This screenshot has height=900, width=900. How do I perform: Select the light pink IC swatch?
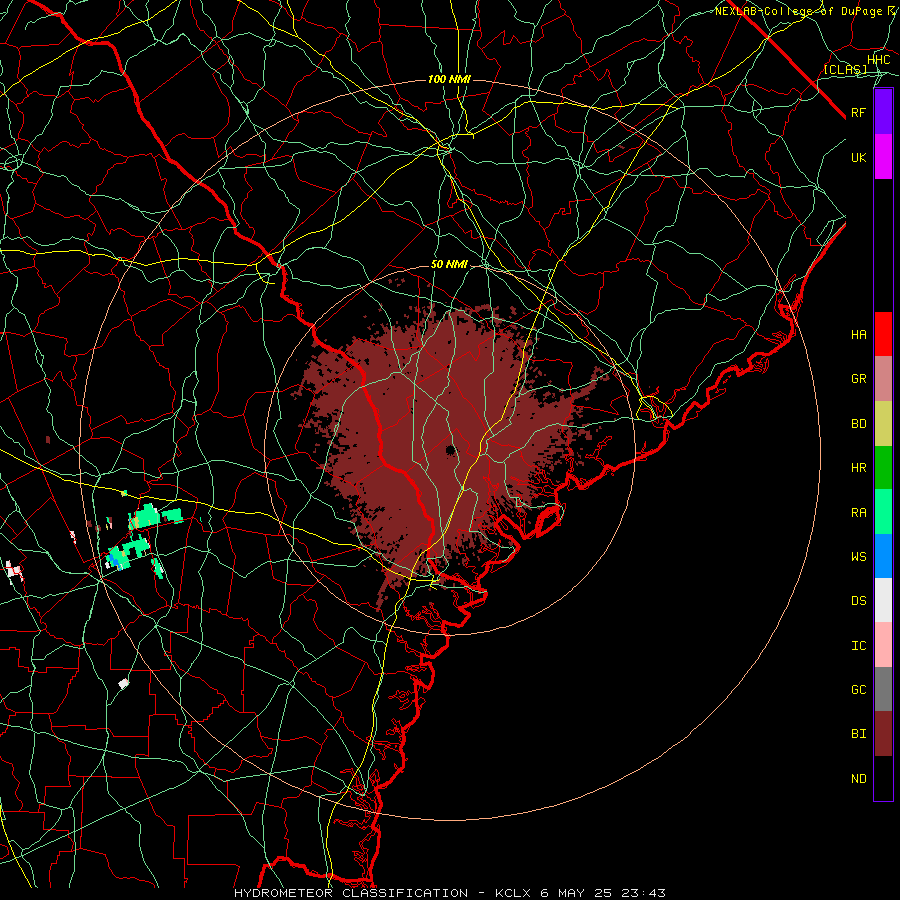[883, 645]
